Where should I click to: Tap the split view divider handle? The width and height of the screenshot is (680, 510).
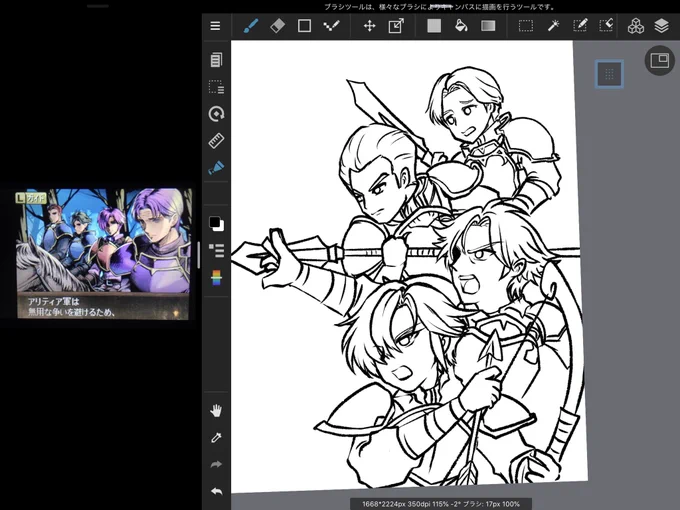(199, 255)
